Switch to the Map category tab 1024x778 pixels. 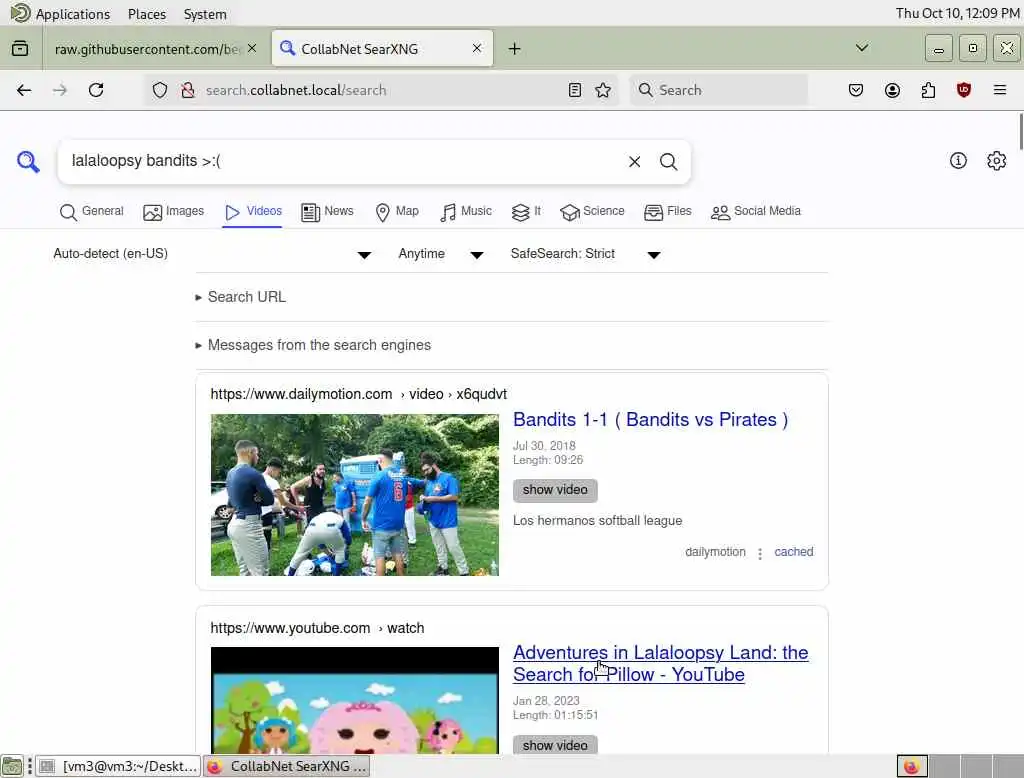(397, 212)
